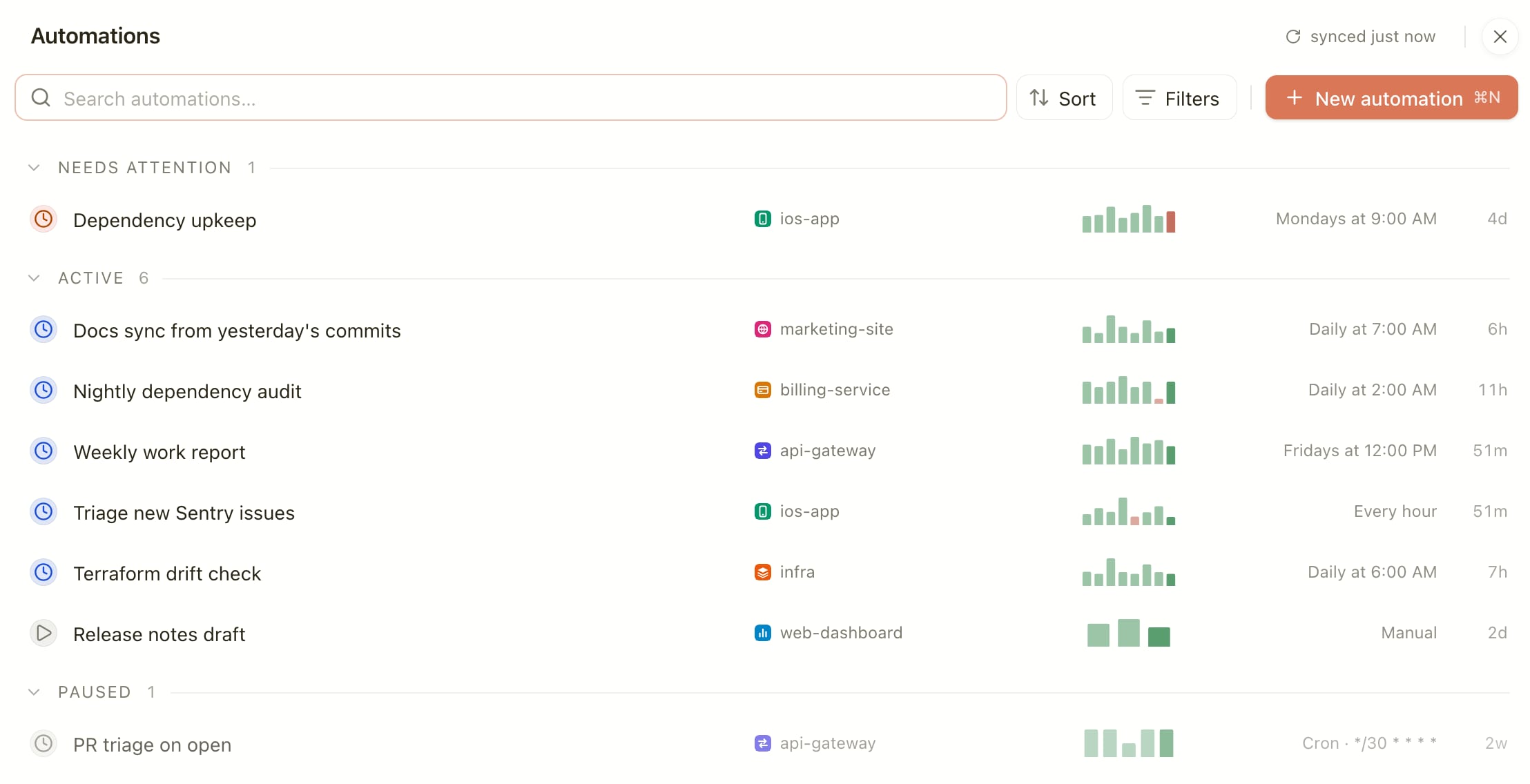
Task: Click the 'billing-service' repo name
Action: coord(835,390)
